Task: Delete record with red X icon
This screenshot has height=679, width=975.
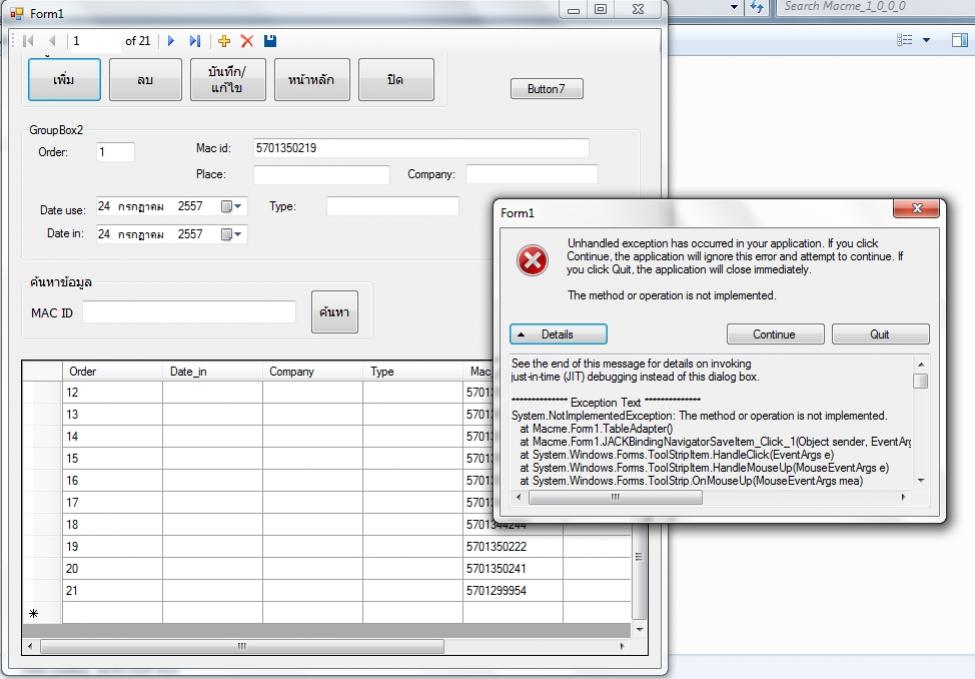Action: [x=247, y=41]
